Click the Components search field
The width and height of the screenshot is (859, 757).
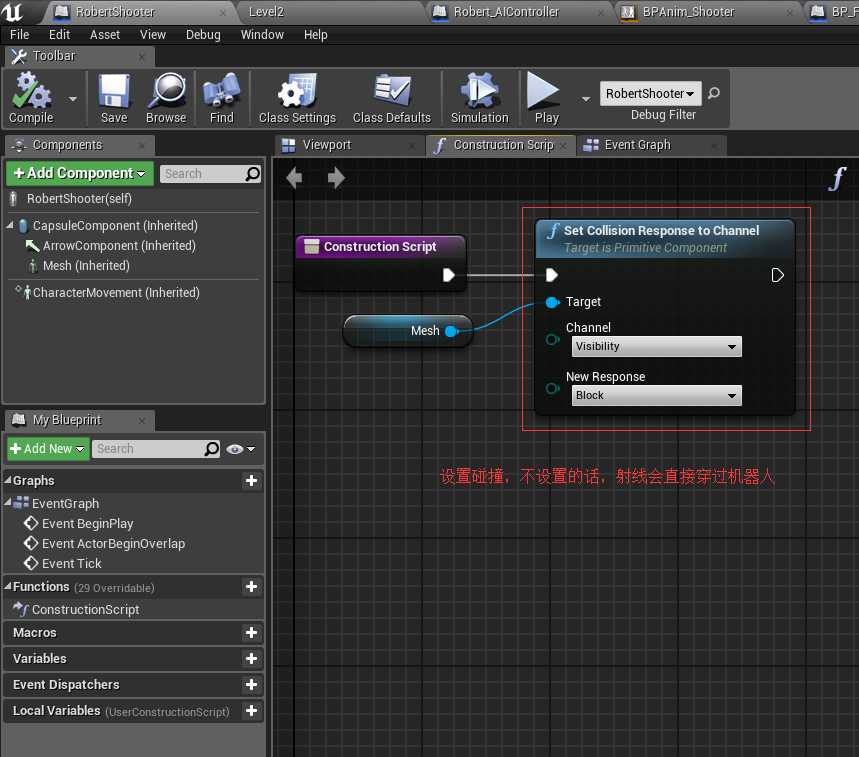tap(210, 174)
